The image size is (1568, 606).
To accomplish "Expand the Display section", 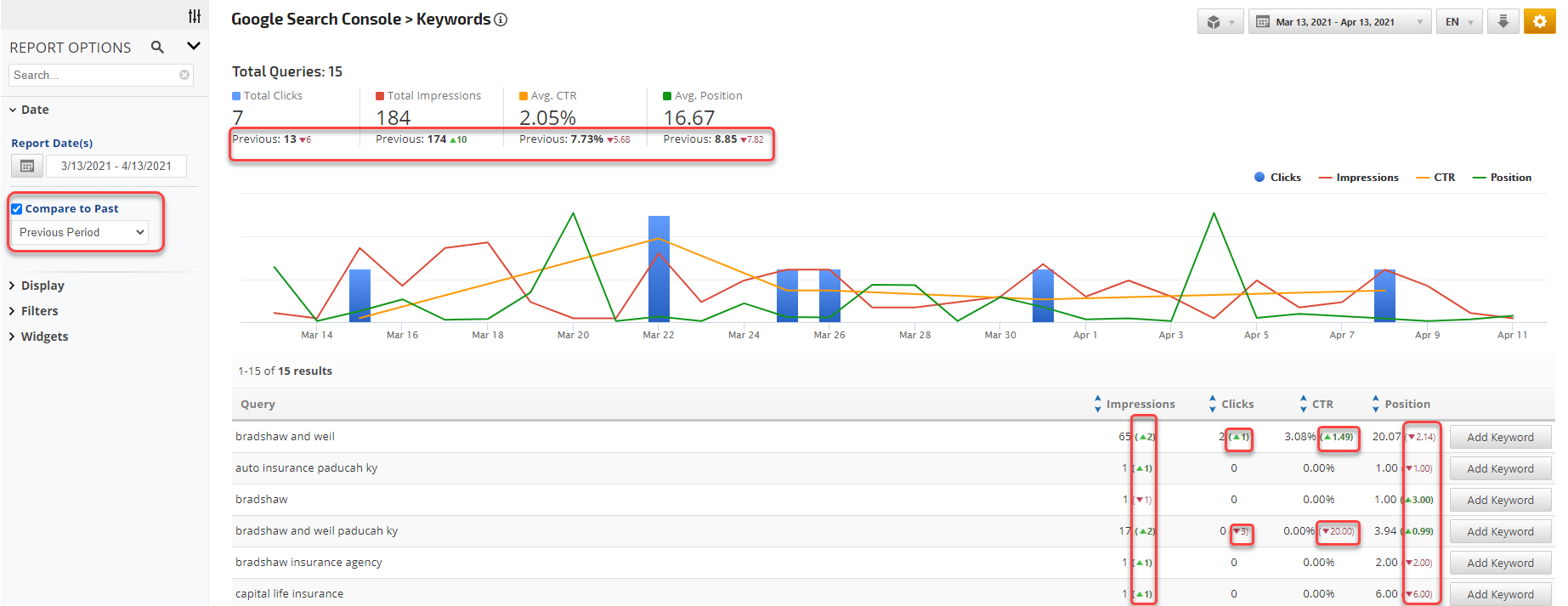I will (42, 286).
